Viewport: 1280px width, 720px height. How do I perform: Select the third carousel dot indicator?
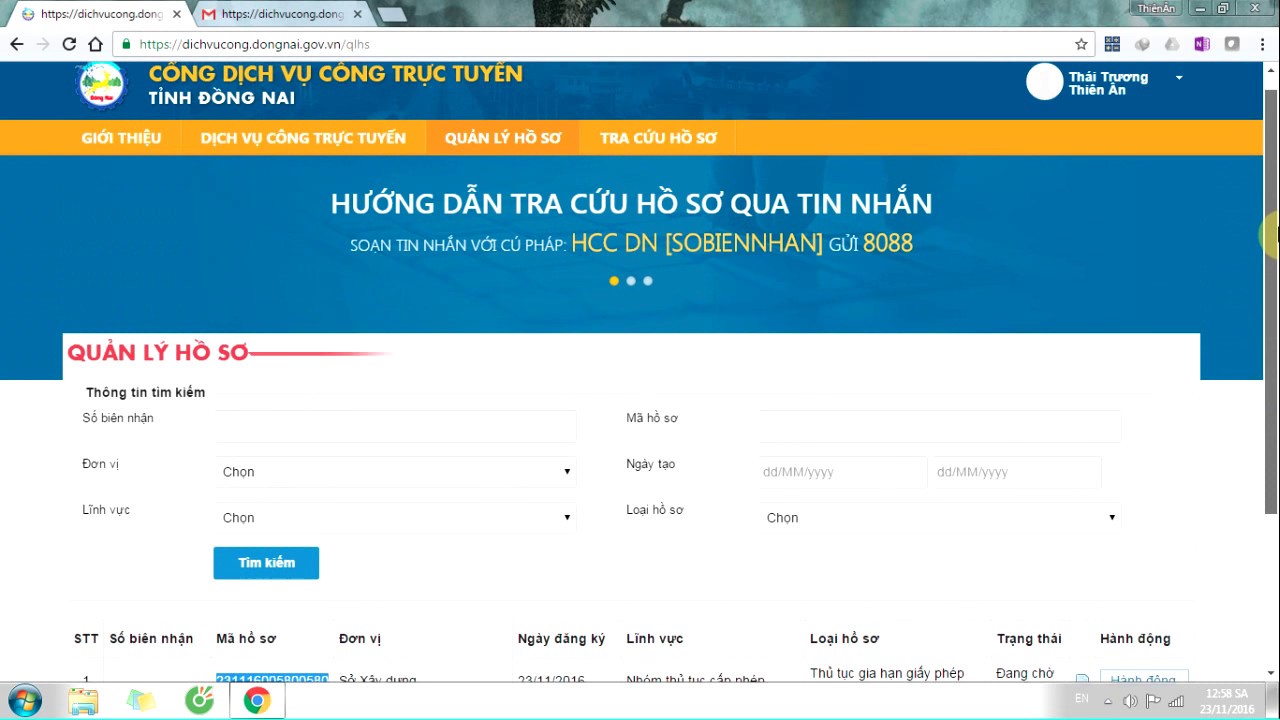(648, 281)
